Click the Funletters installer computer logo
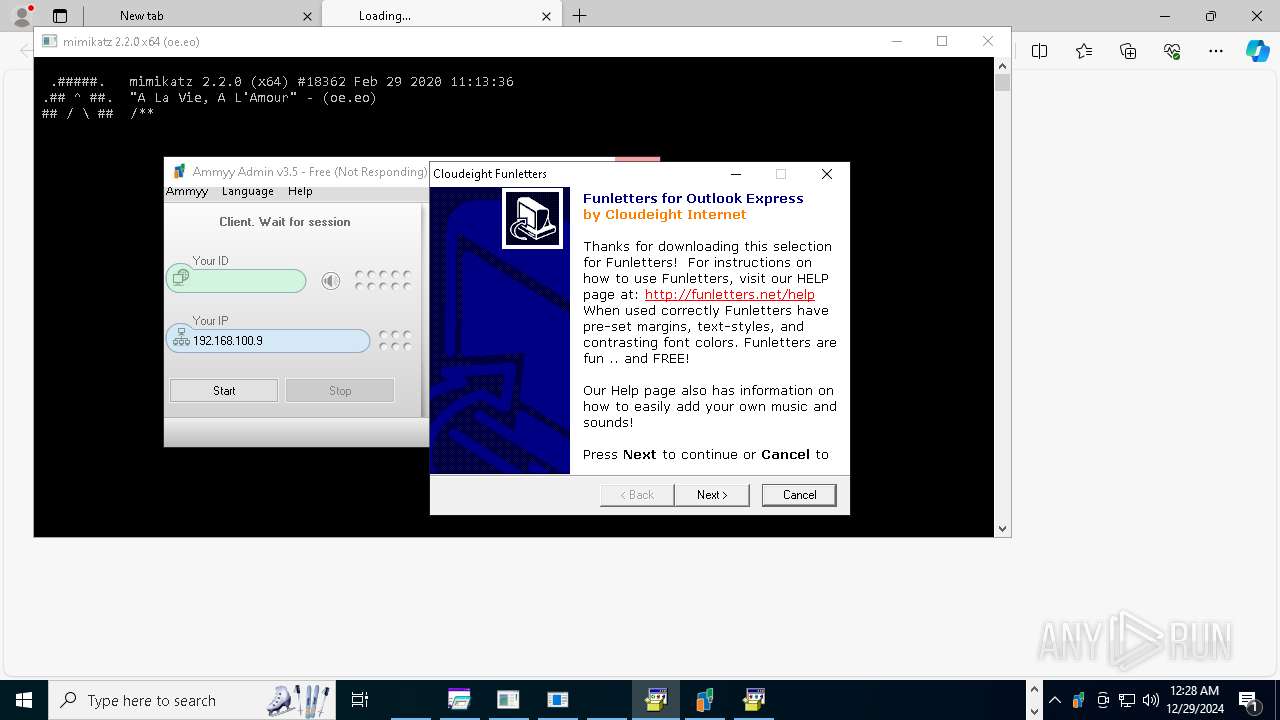 pyautogui.click(x=532, y=219)
